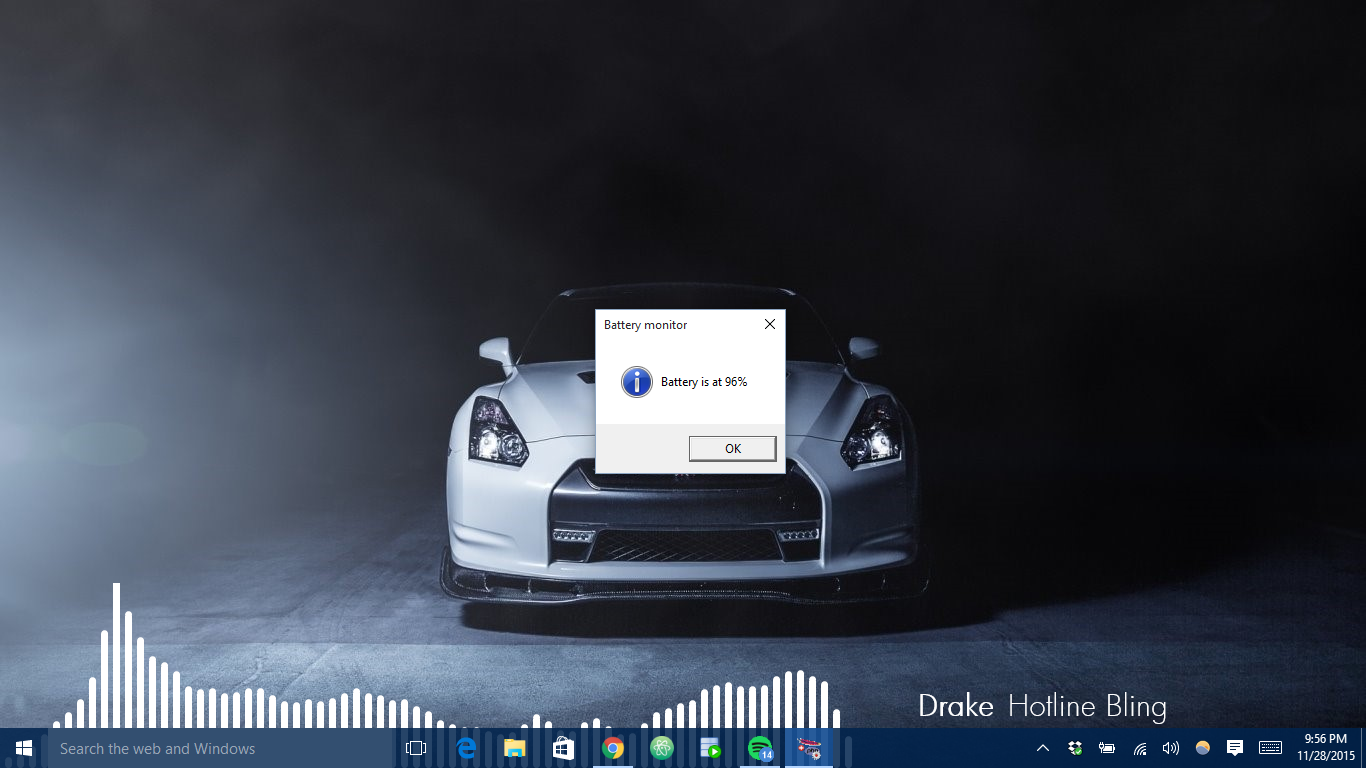
Task: Focus the Search the web and Windows box
Action: tap(221, 748)
